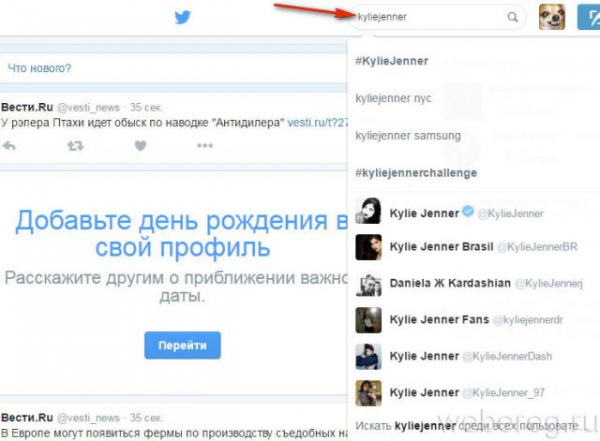The image size is (600, 441).
Task: Click the Что нового? compose box
Action: pos(173,68)
